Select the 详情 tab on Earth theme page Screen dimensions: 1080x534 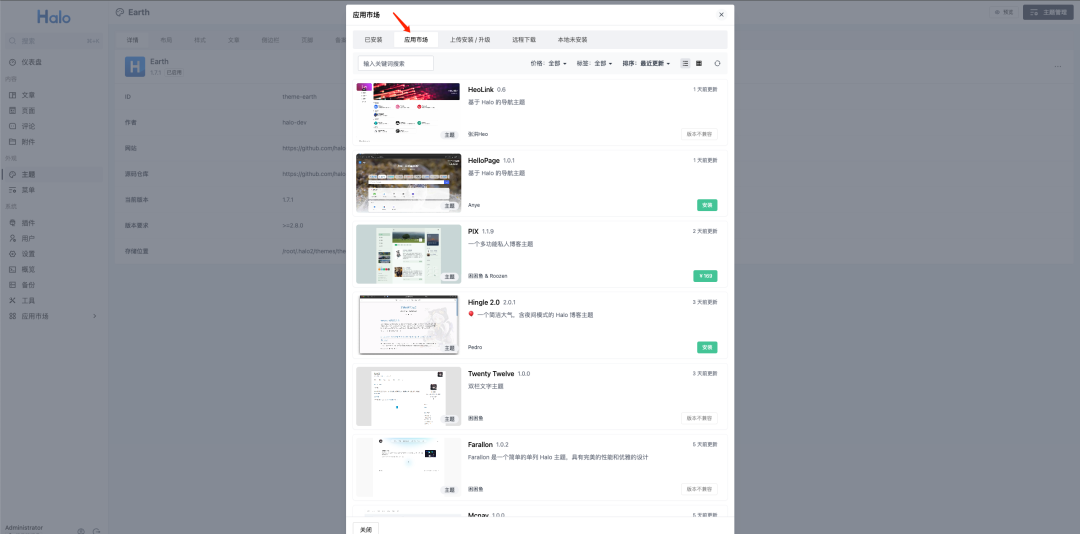coord(132,40)
